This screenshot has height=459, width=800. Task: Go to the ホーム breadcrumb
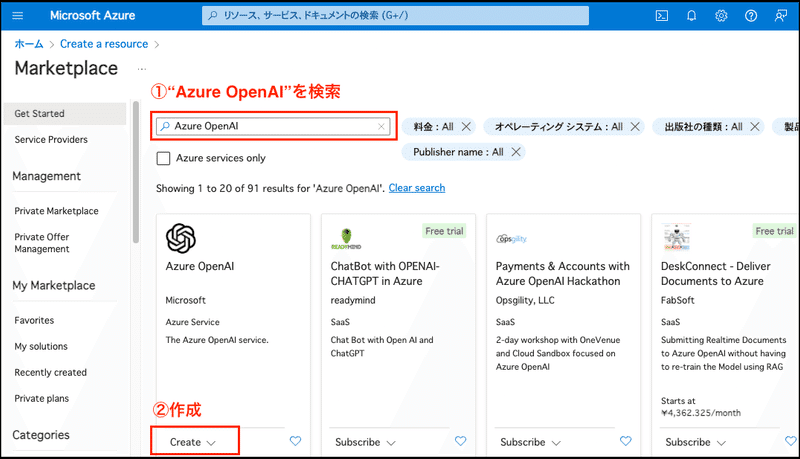29,44
